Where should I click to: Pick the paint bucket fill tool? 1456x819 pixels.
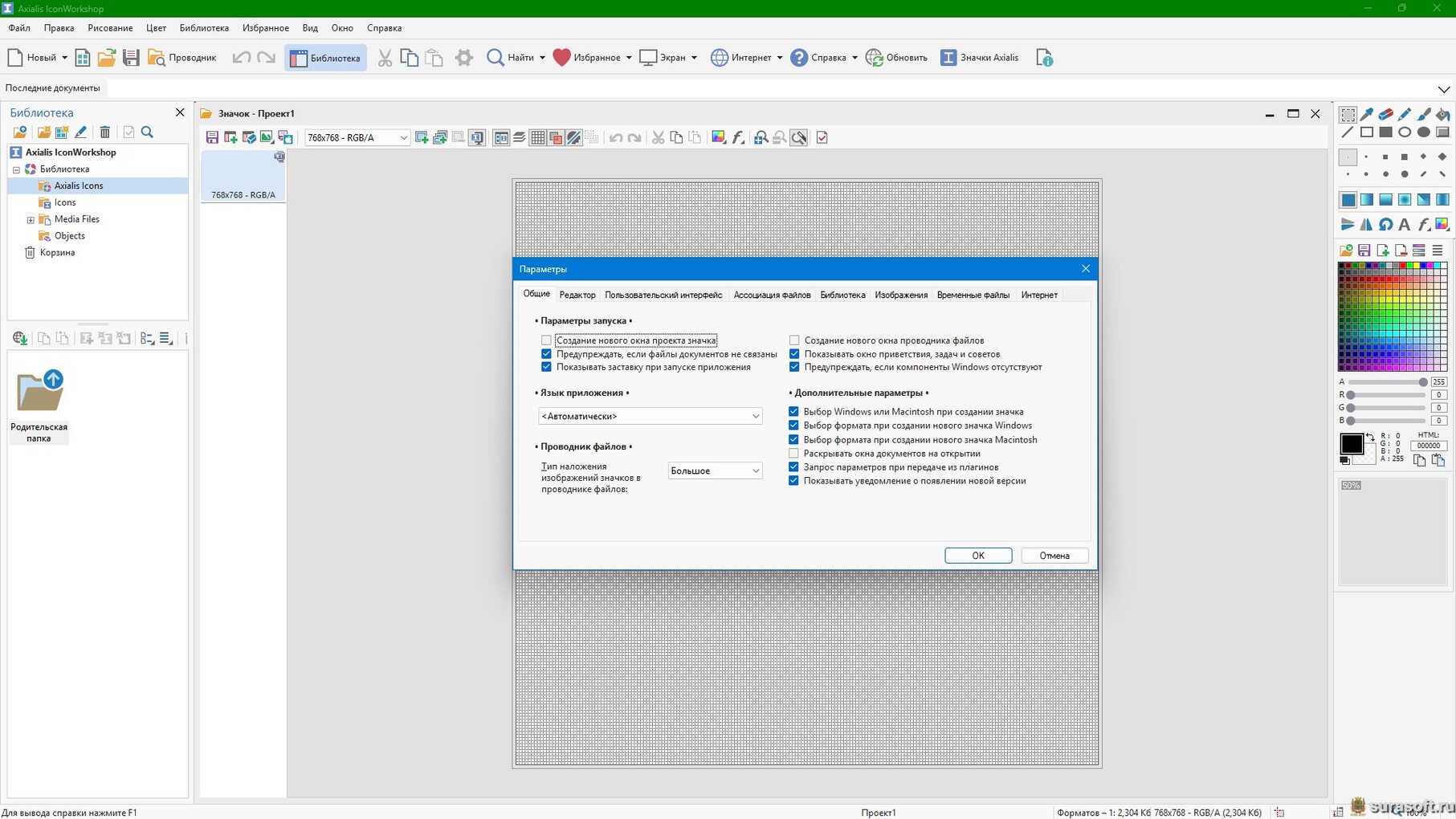1442,114
